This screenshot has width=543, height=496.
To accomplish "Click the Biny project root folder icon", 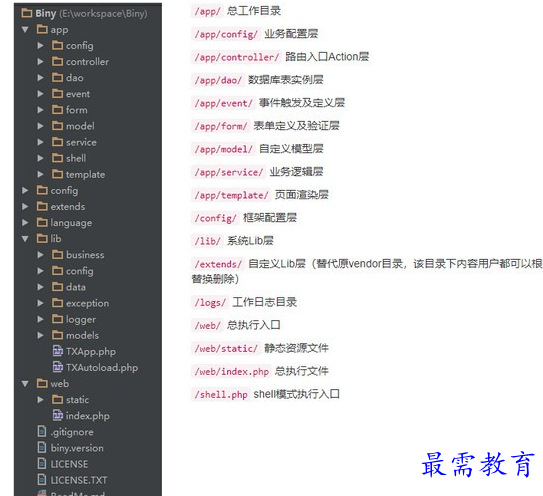I will (x=27, y=13).
